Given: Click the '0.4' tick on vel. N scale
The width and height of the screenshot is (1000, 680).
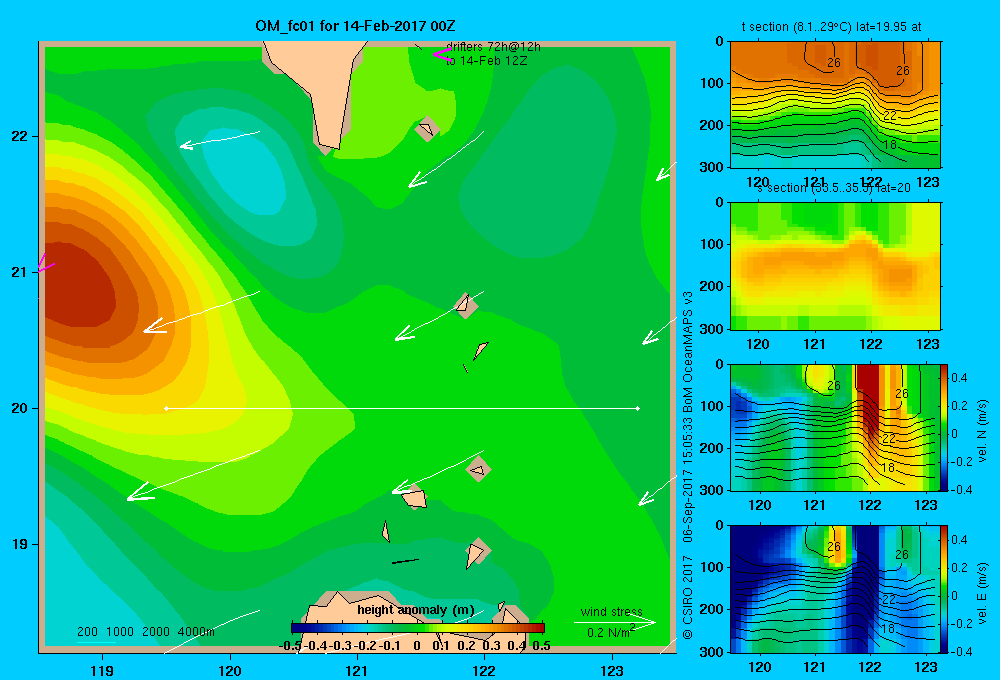Looking at the screenshot, I should click(959, 378).
